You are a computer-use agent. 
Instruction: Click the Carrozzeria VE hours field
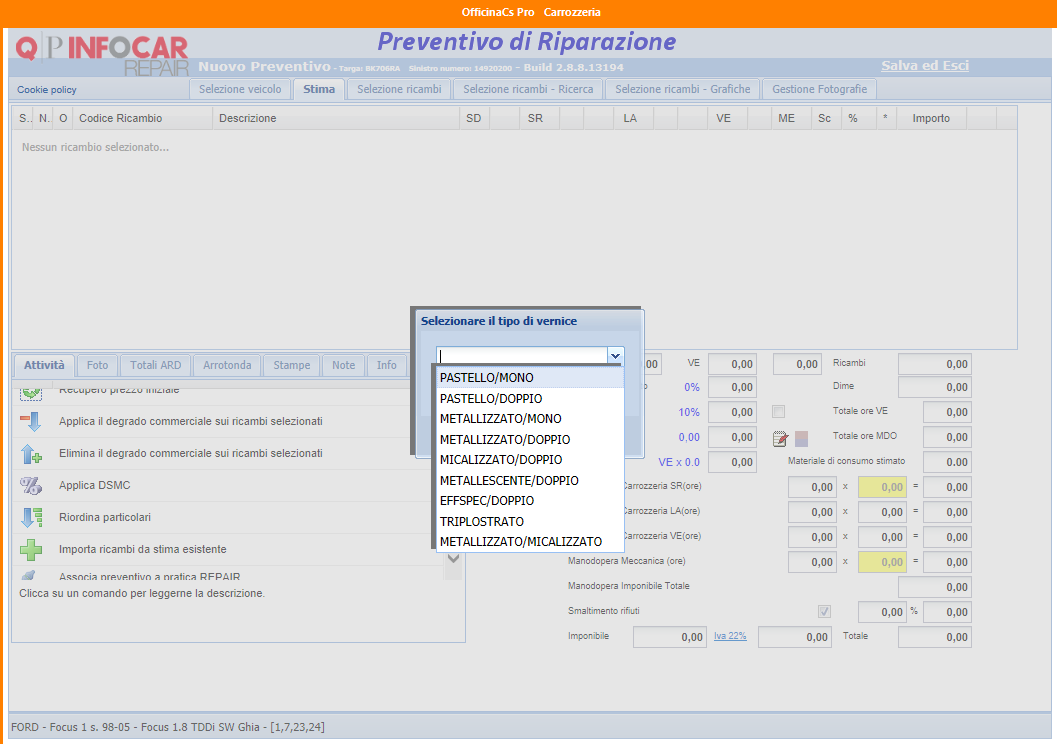point(812,537)
